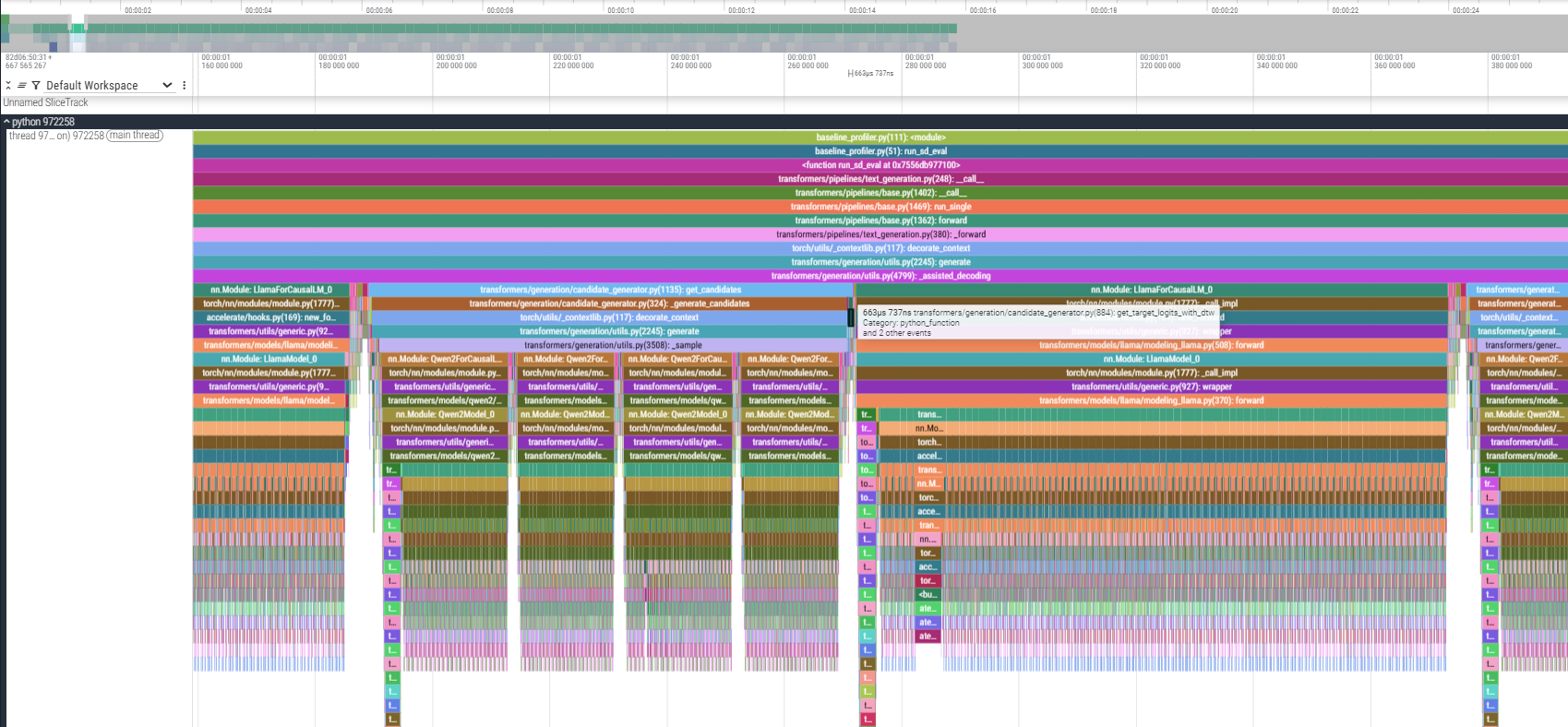Click the 00:00:22 mark on overview ruler
The height and width of the screenshot is (727, 1568).
(1345, 10)
